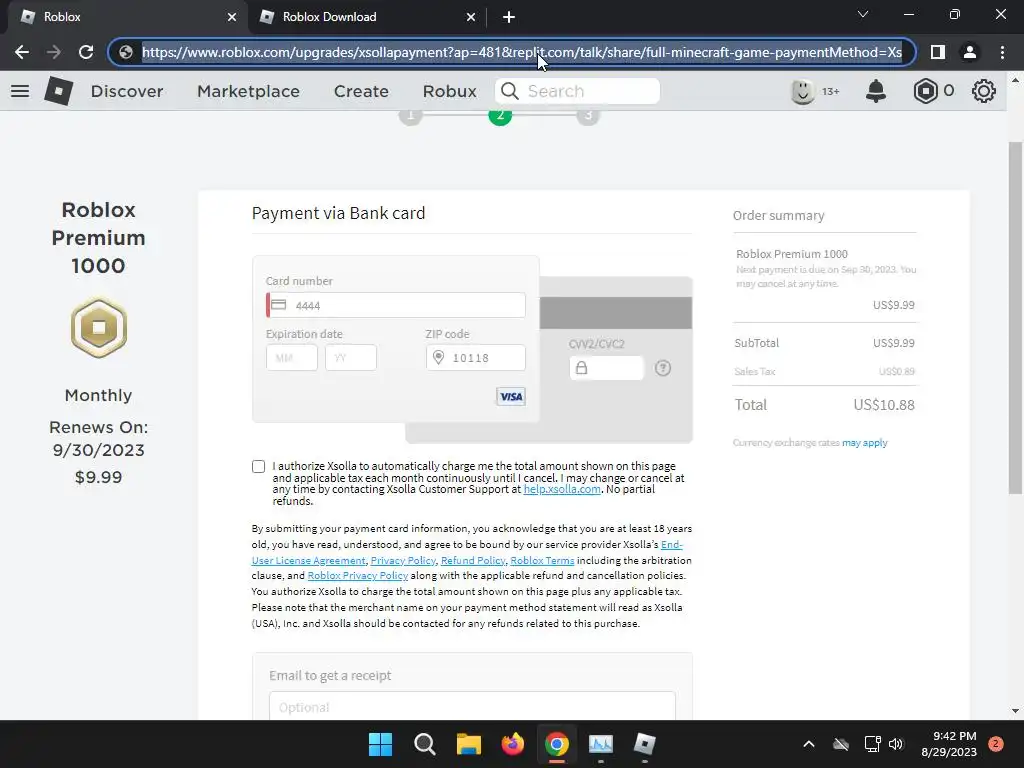Open Windows taskbar search

click(424, 744)
